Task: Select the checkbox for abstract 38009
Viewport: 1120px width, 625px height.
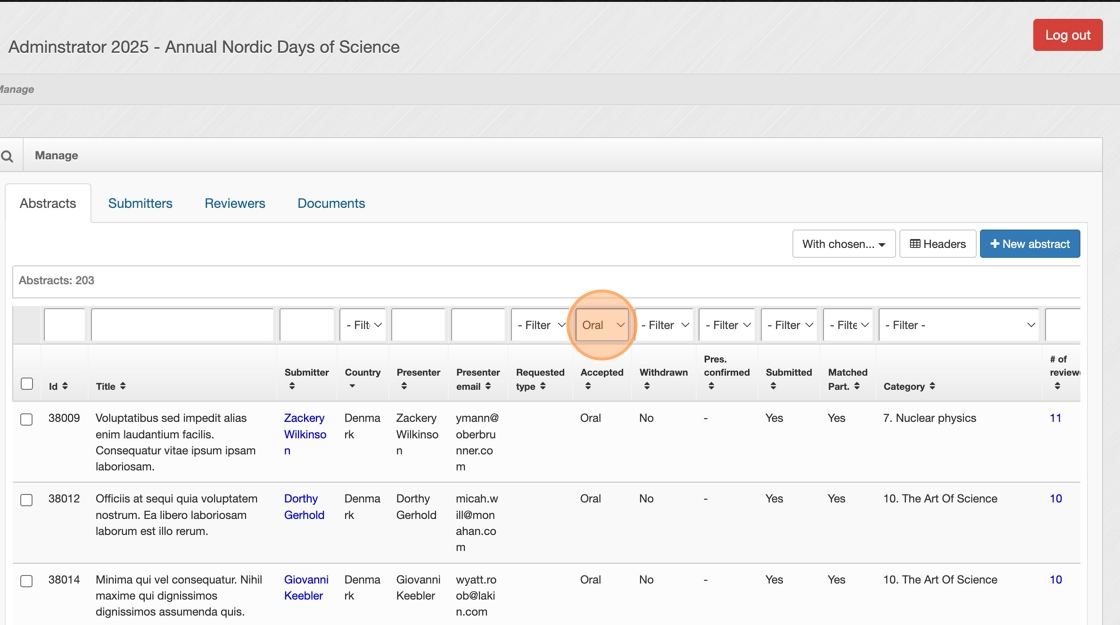Action: click(x=27, y=419)
